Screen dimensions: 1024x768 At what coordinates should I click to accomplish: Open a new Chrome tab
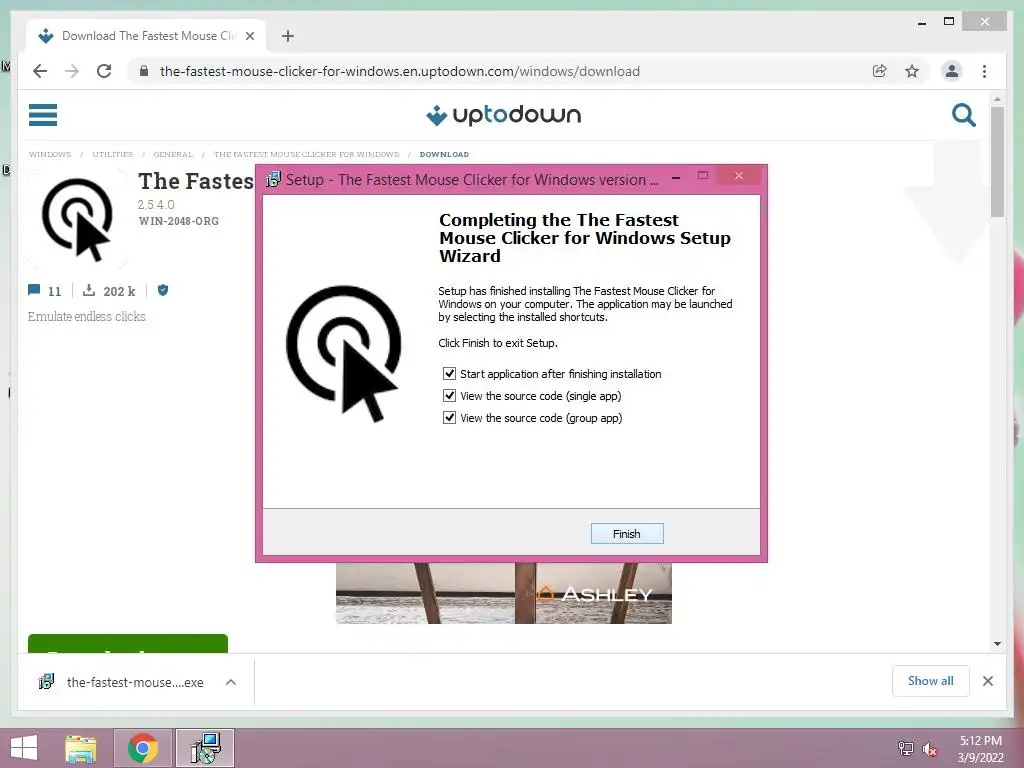(288, 36)
